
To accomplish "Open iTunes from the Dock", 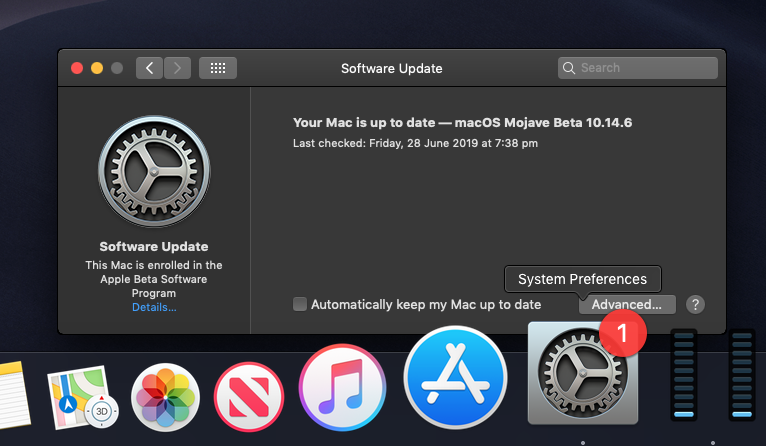I will click(342, 387).
